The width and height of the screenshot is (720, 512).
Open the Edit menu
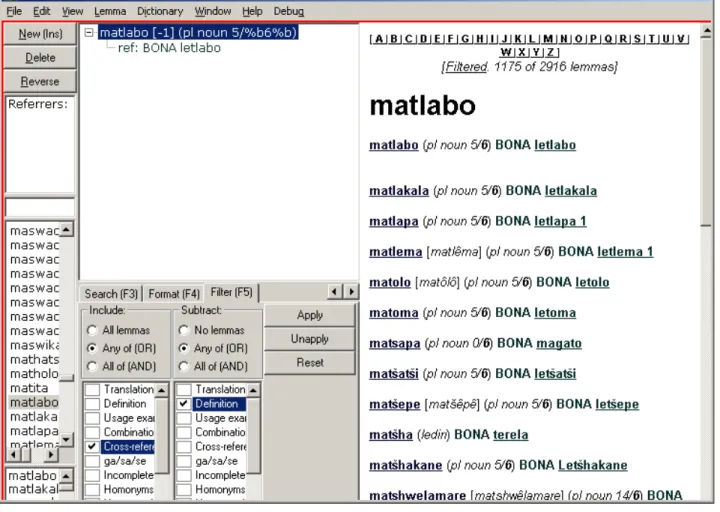pos(41,11)
